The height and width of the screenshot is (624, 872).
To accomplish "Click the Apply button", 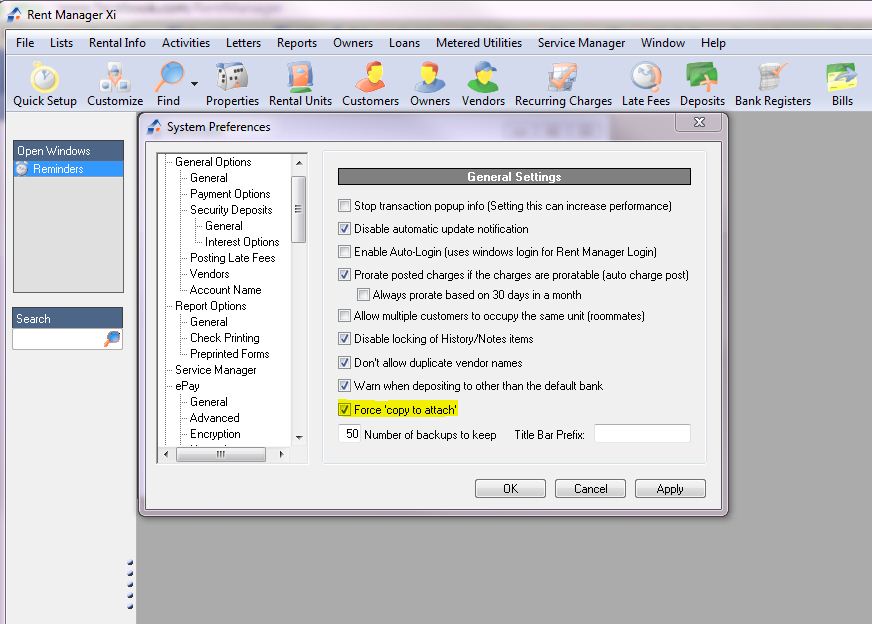I will (670, 488).
